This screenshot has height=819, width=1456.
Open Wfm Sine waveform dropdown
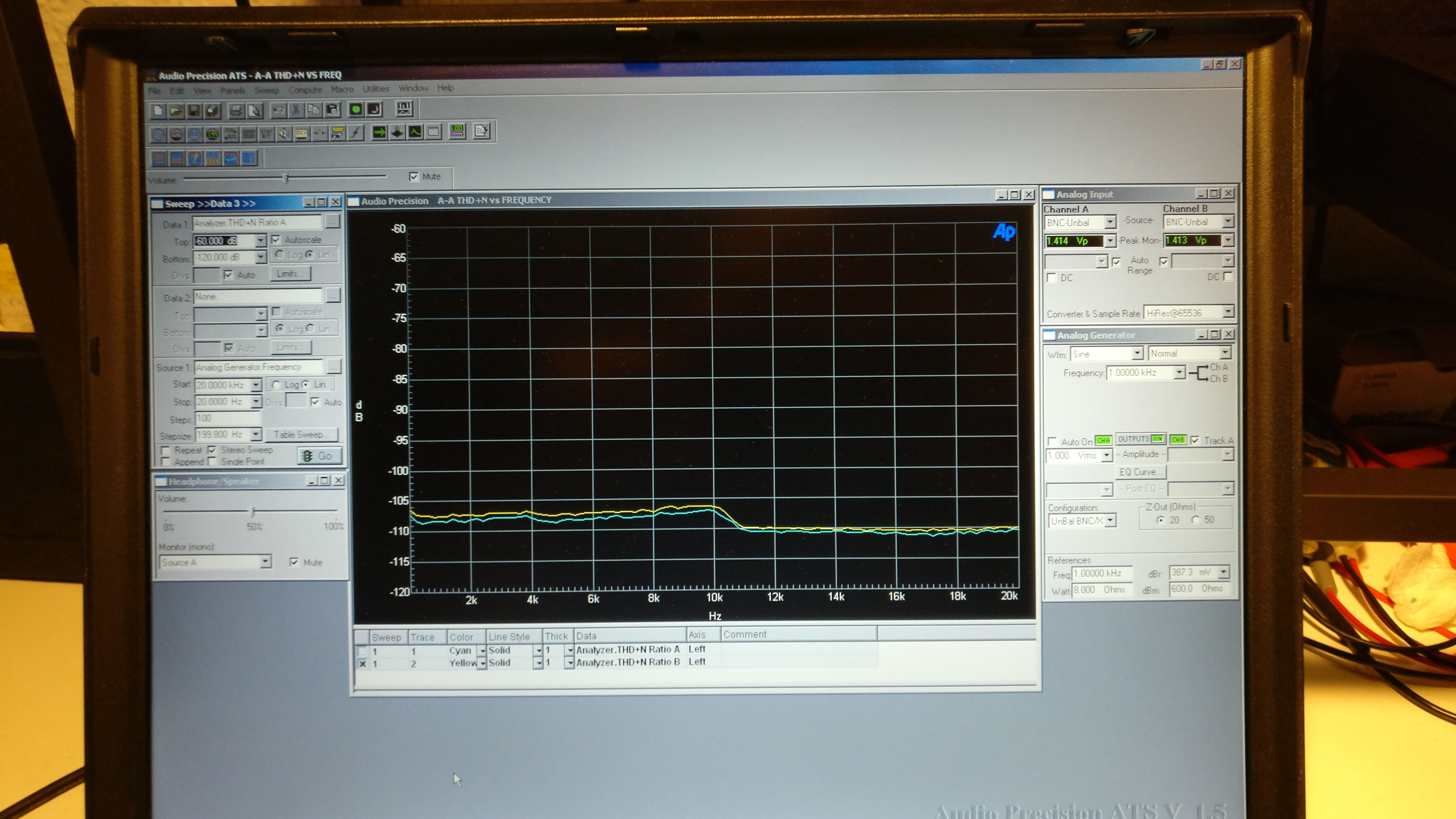point(1137,354)
